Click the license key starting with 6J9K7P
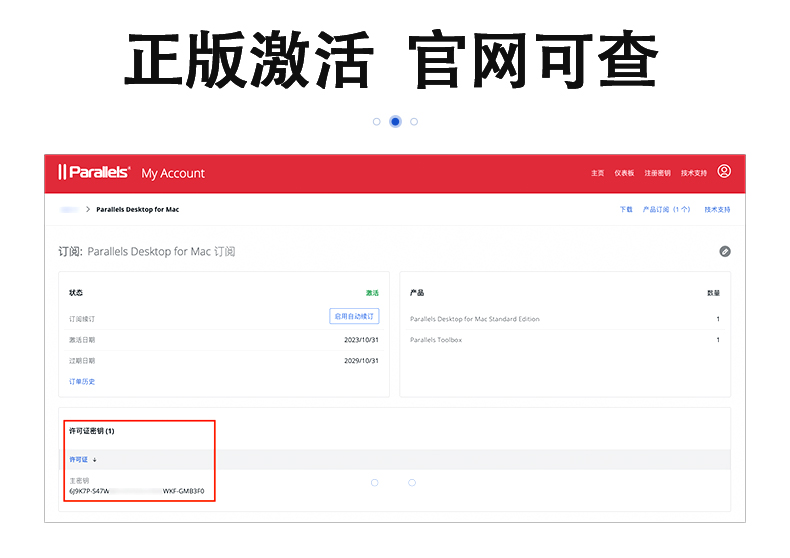The image size is (790, 558). click(x=137, y=491)
